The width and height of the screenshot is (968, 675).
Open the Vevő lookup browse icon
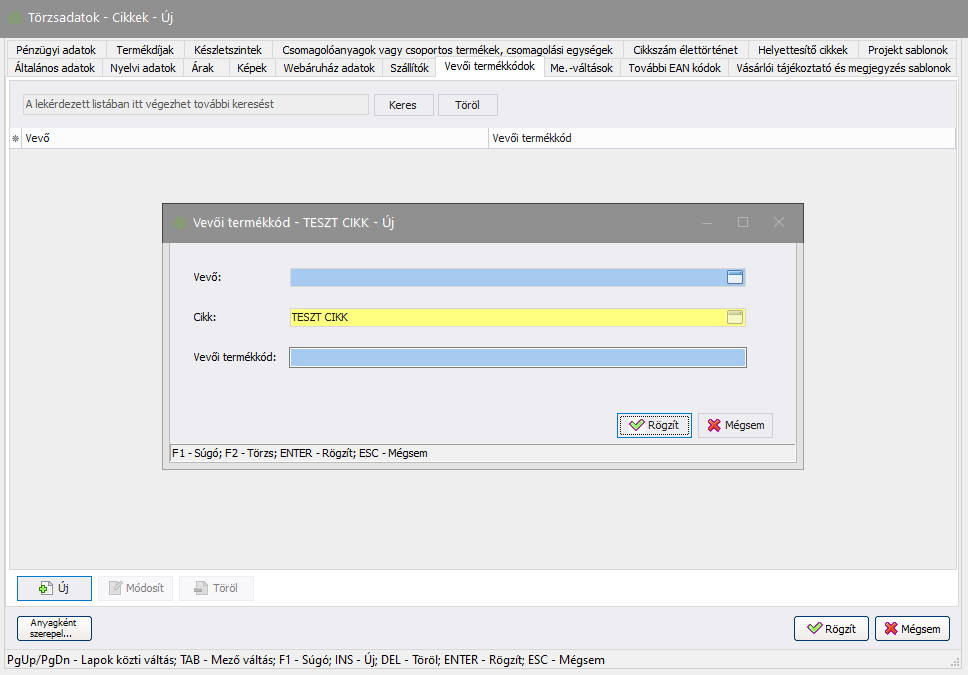[735, 278]
